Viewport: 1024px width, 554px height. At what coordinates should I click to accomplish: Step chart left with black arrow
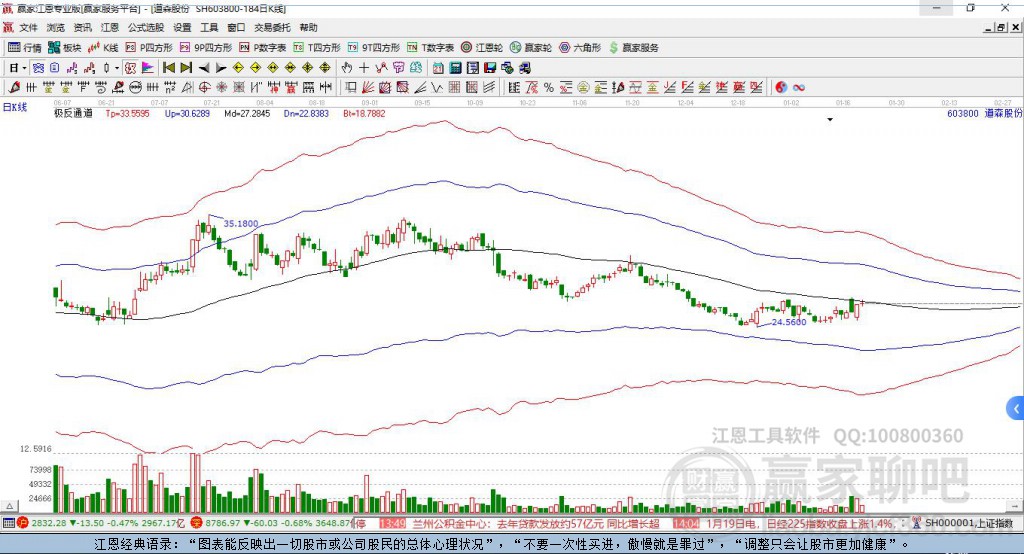(x=204, y=68)
